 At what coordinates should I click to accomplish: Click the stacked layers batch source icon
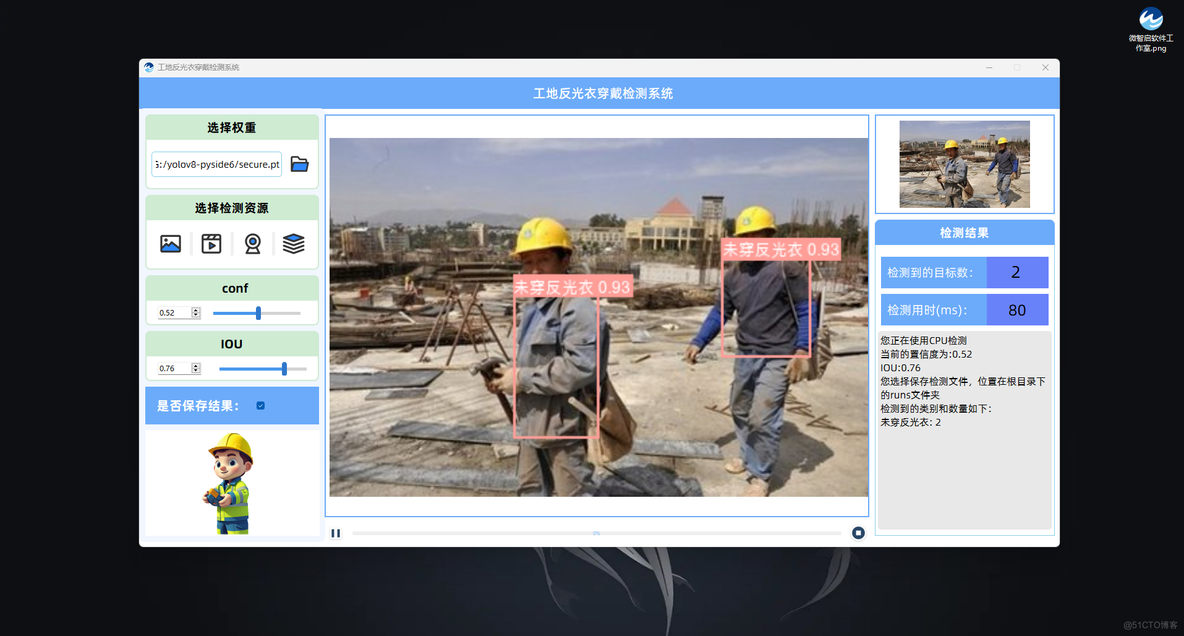tap(293, 244)
